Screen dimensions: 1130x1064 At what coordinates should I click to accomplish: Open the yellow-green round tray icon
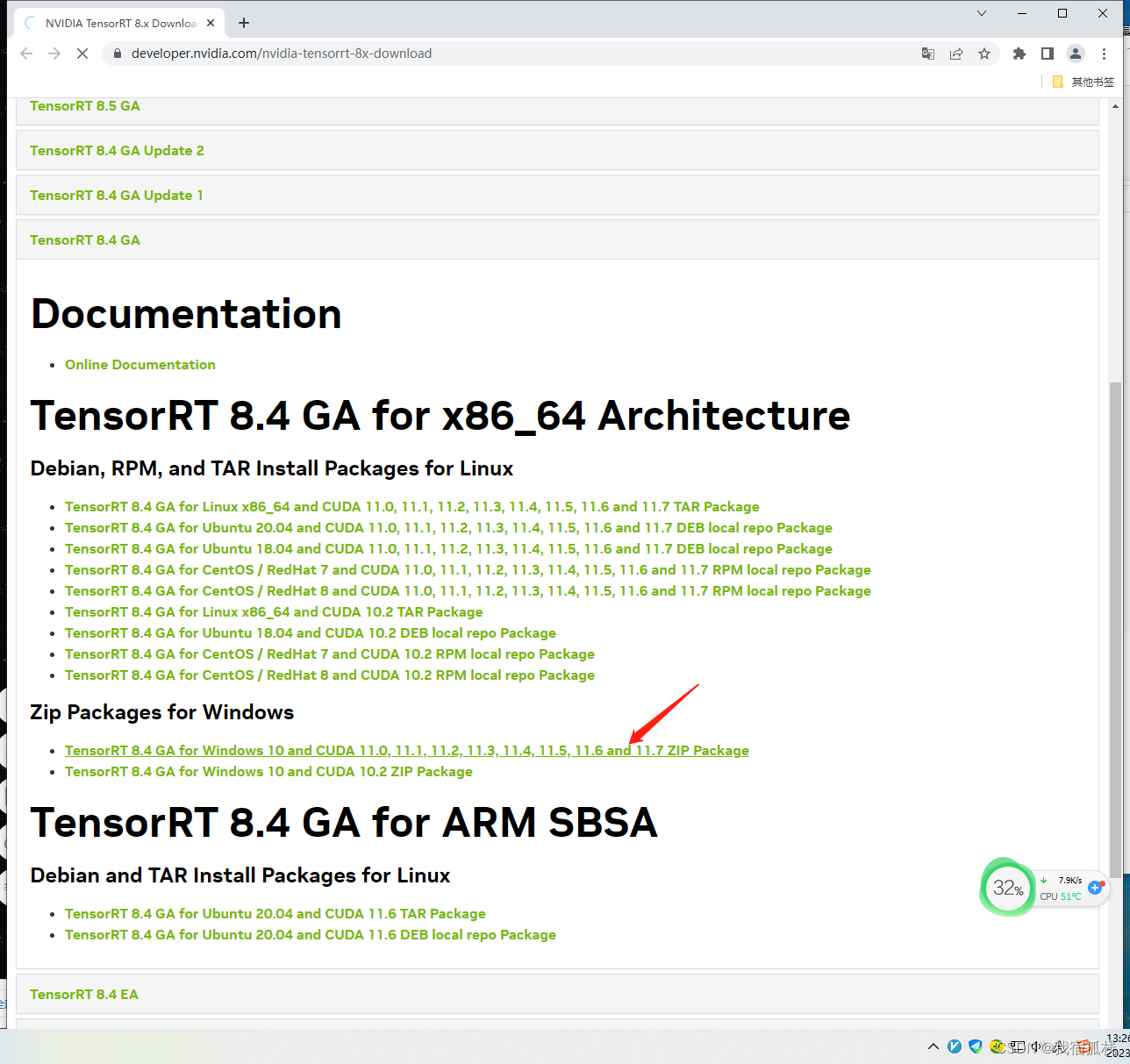[x=997, y=1046]
